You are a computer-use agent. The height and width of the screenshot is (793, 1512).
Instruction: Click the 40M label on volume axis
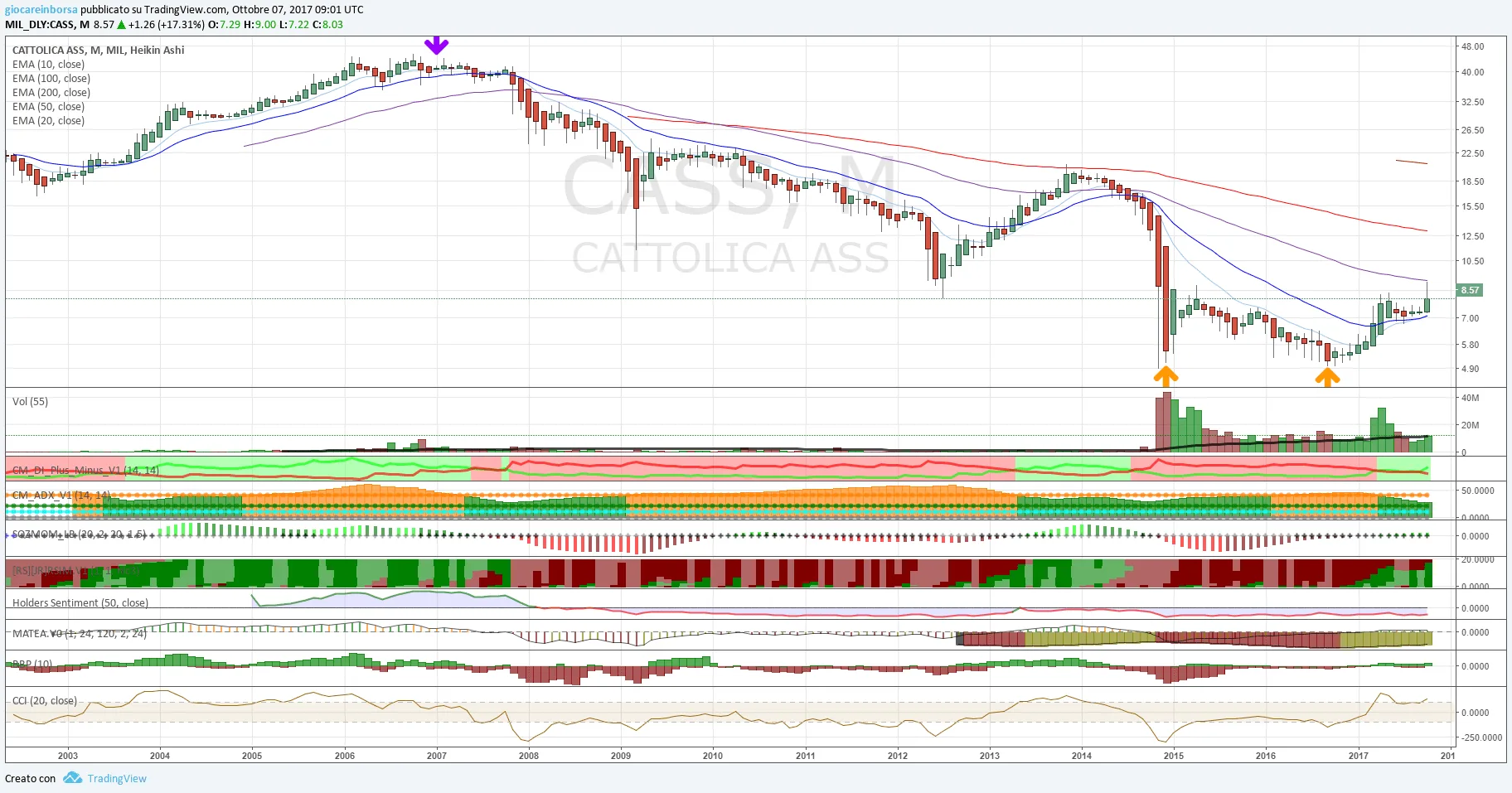pos(1471,398)
